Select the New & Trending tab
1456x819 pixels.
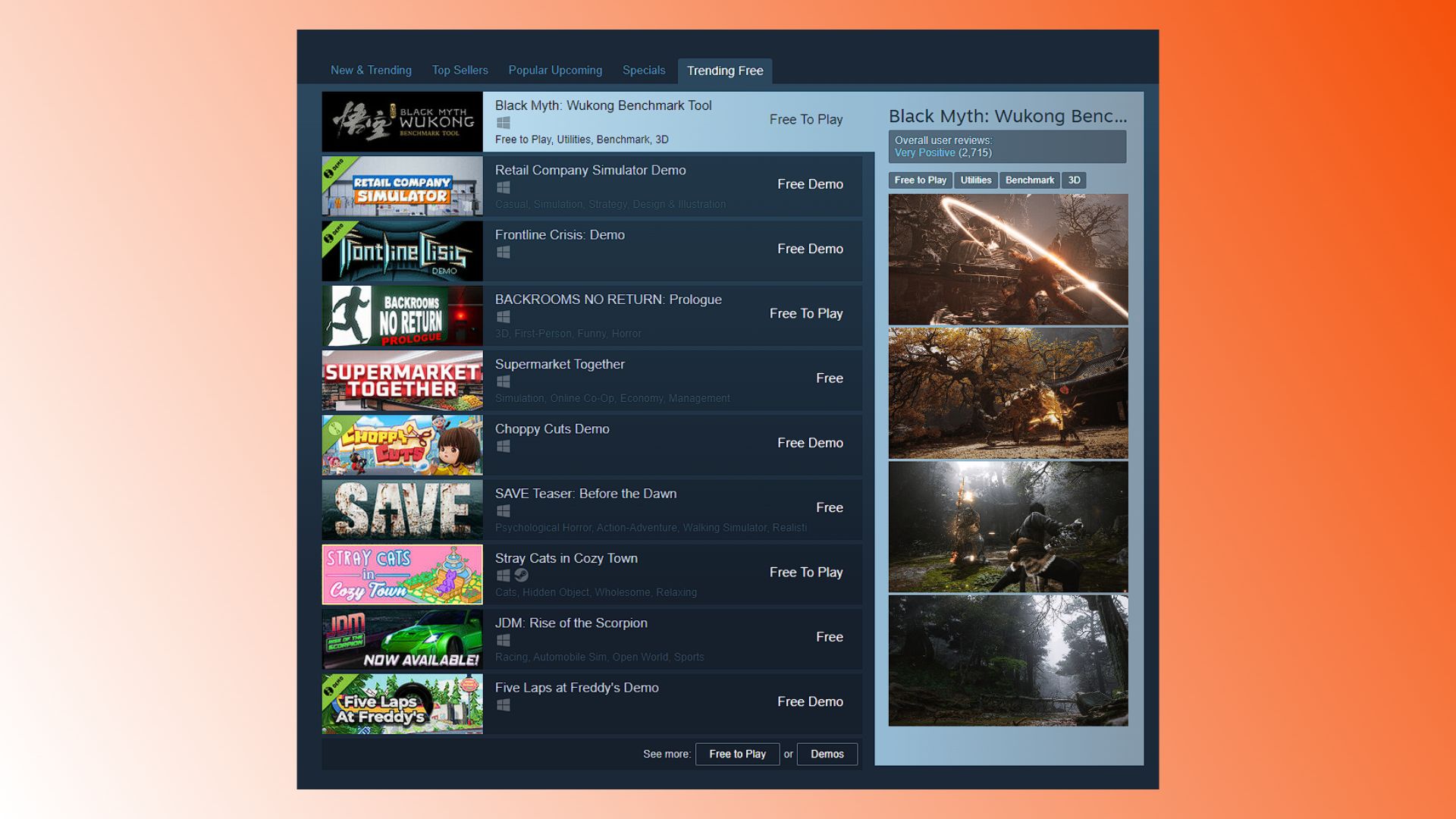pos(371,70)
